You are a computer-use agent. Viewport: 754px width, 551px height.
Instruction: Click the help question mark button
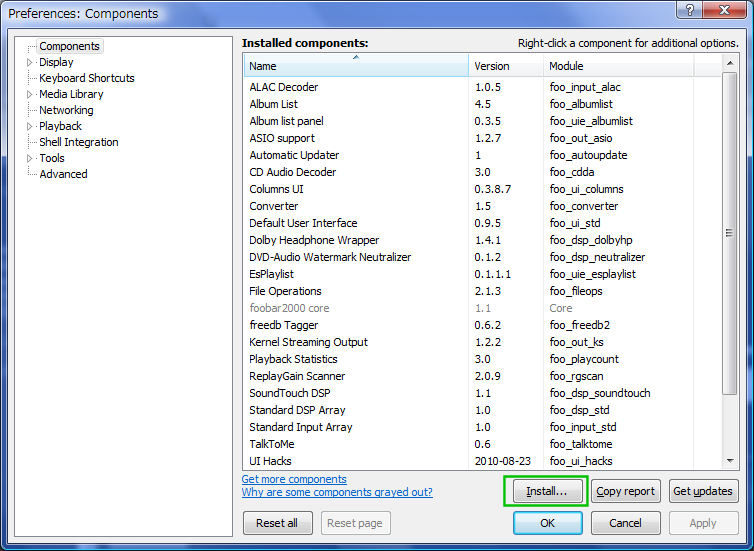coord(690,10)
